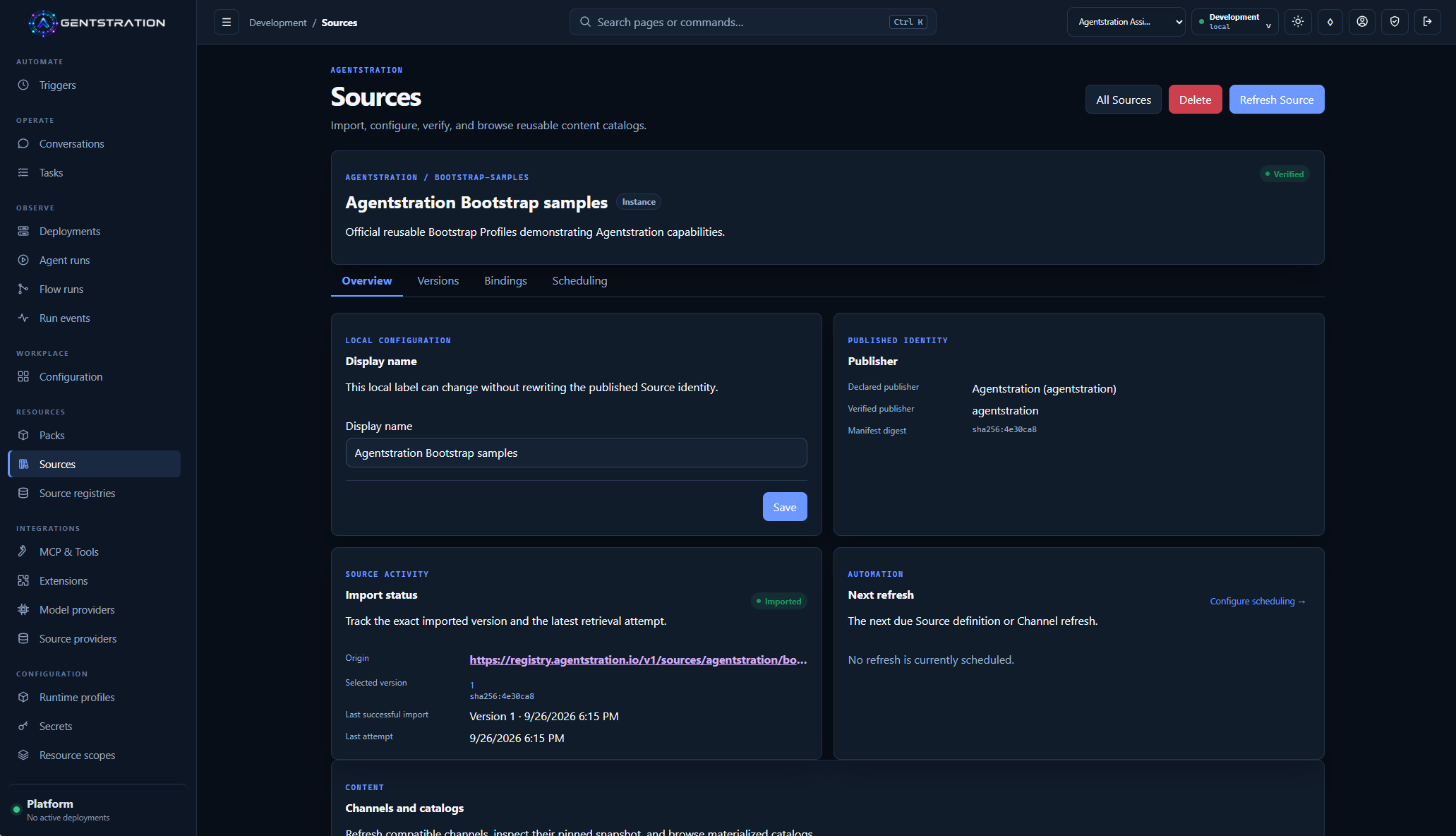Open Source registries in sidebar
1456x836 pixels.
point(95,493)
